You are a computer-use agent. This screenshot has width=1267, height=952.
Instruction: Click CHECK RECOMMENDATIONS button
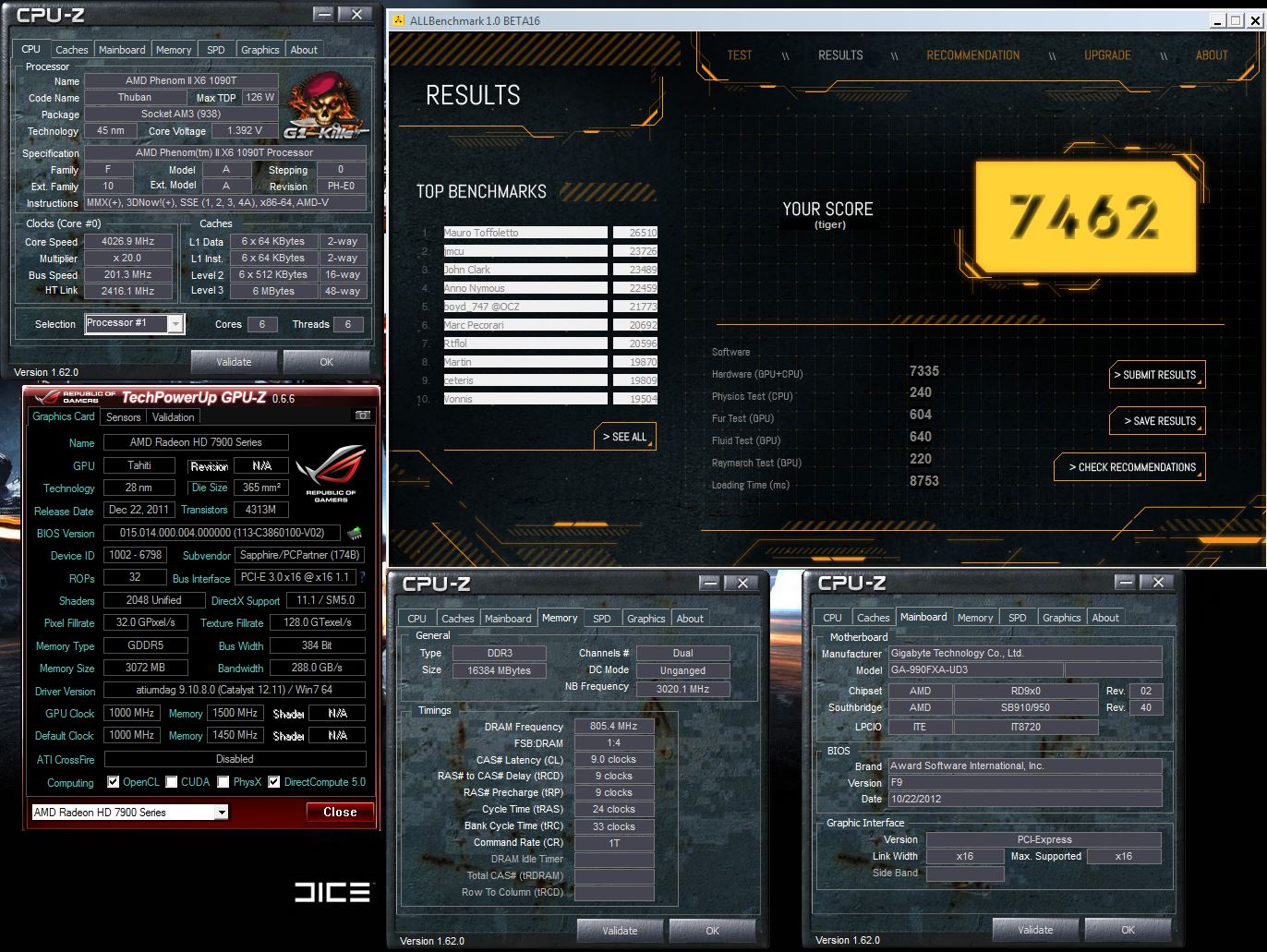(1130, 467)
